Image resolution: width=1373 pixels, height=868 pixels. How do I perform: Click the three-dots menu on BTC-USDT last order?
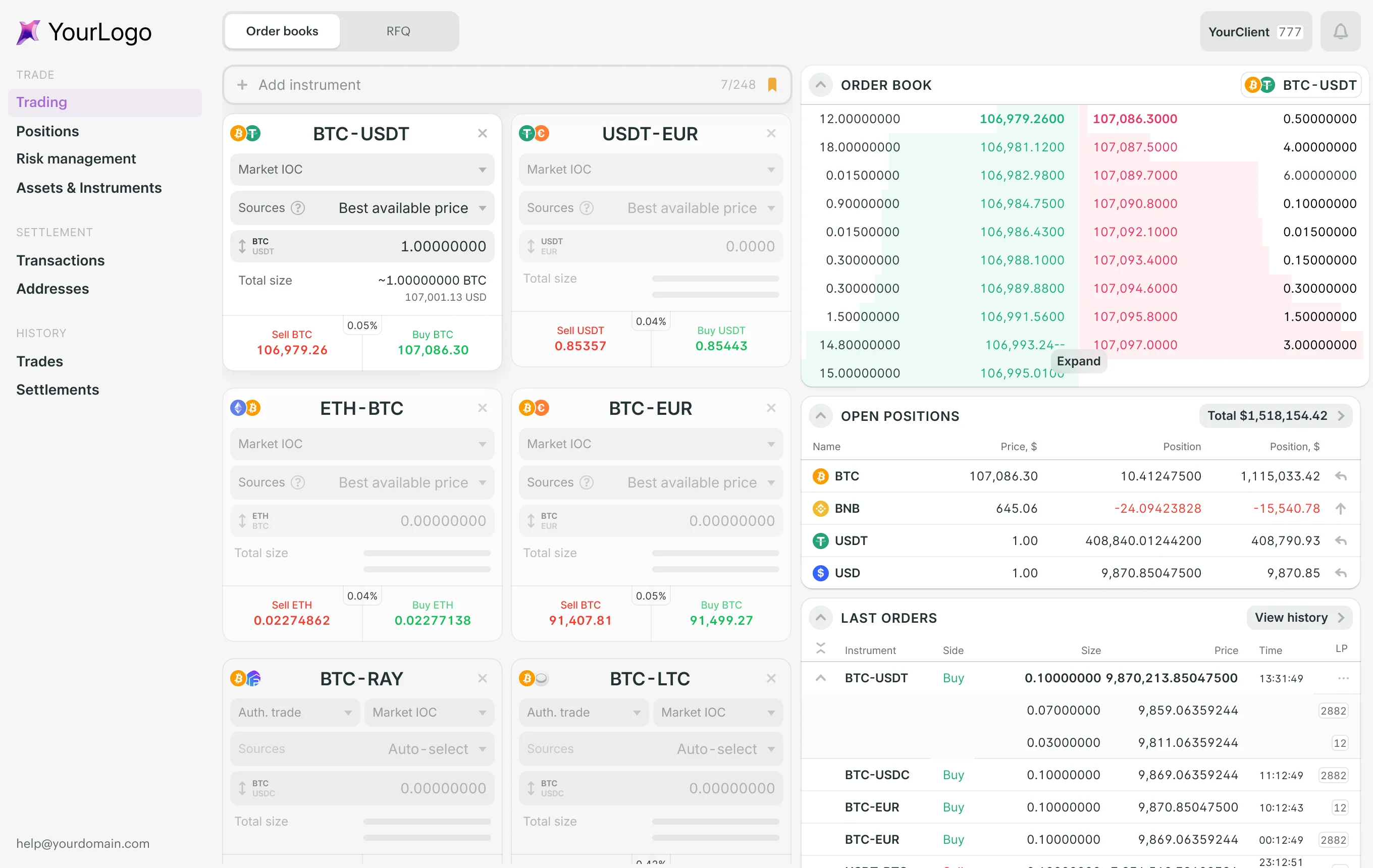click(1343, 678)
